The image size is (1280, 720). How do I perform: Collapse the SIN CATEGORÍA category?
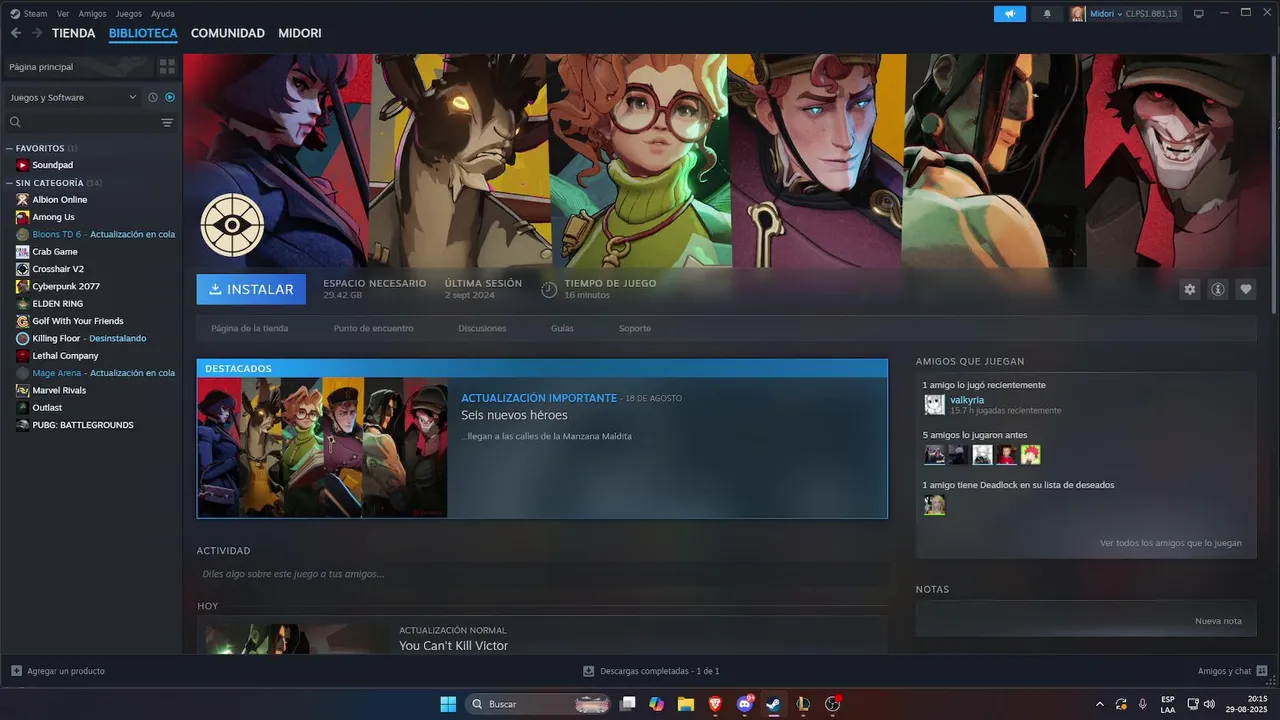[x=10, y=183]
